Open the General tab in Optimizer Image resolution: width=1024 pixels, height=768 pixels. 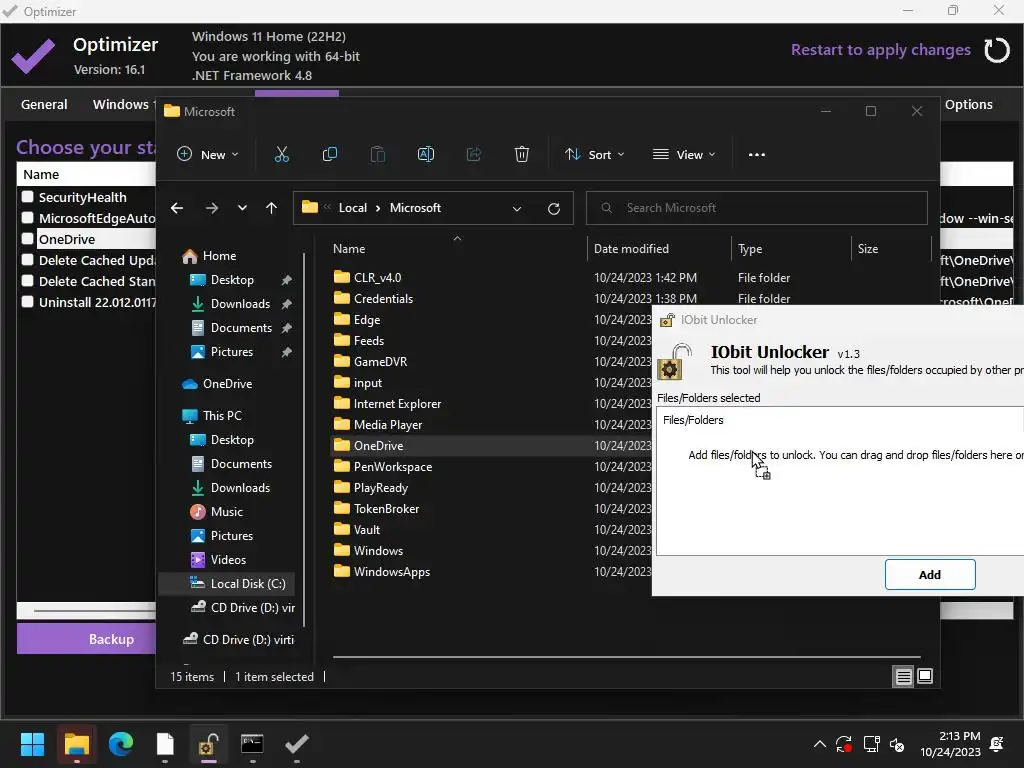(44, 104)
